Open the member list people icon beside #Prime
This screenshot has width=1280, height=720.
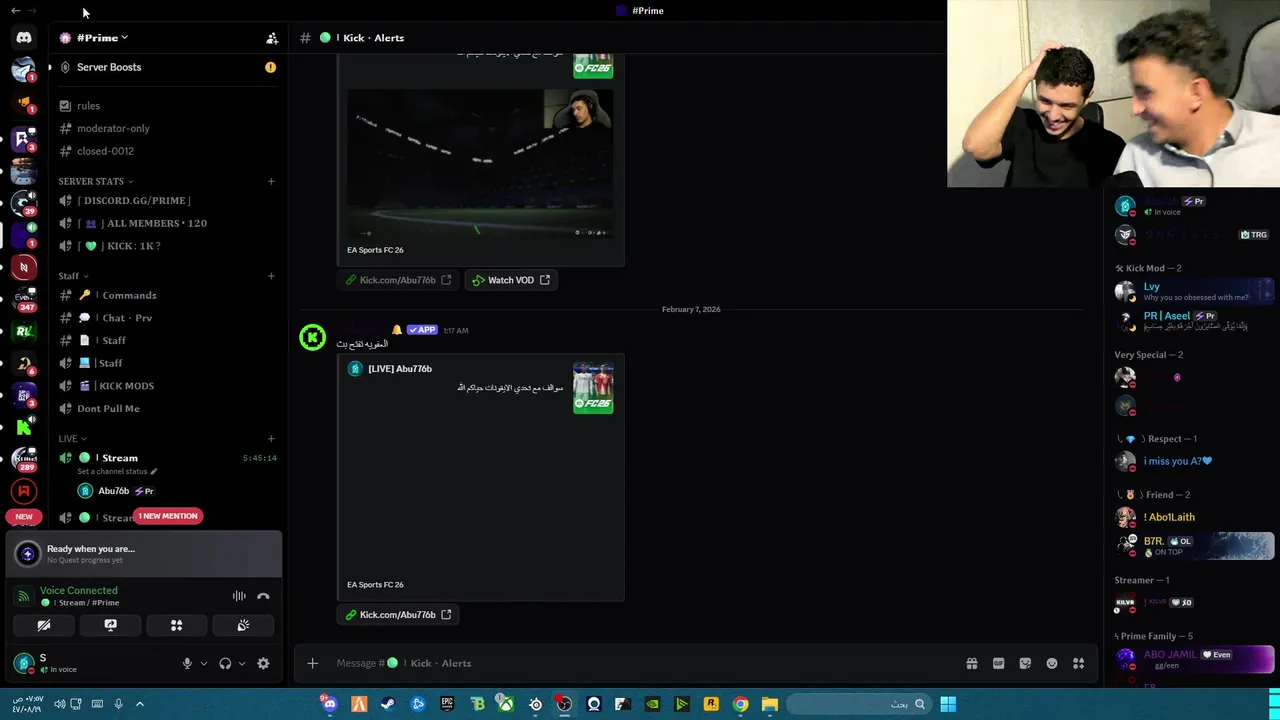[x=271, y=38]
